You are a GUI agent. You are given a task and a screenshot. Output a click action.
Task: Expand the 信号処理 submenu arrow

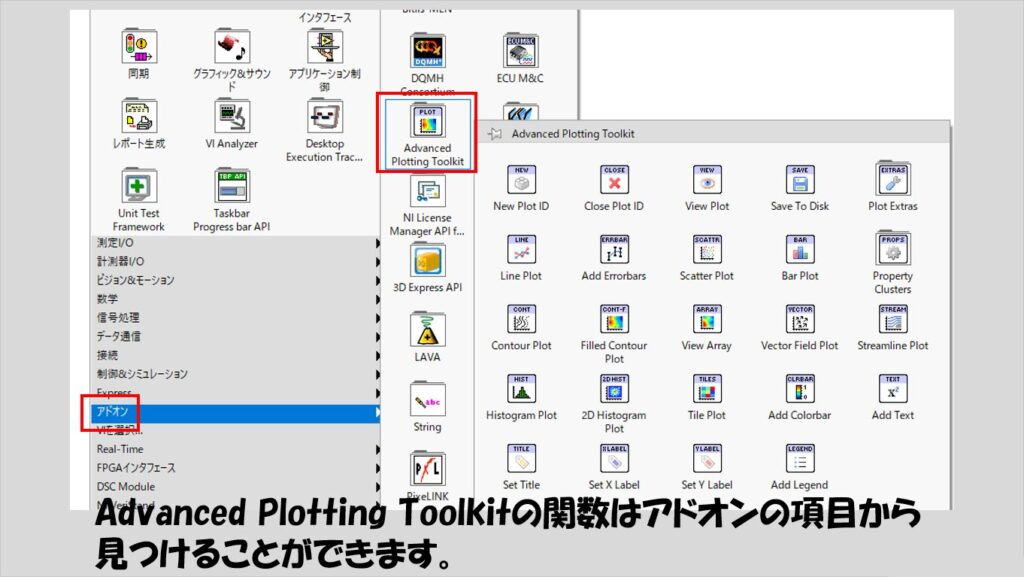377,318
